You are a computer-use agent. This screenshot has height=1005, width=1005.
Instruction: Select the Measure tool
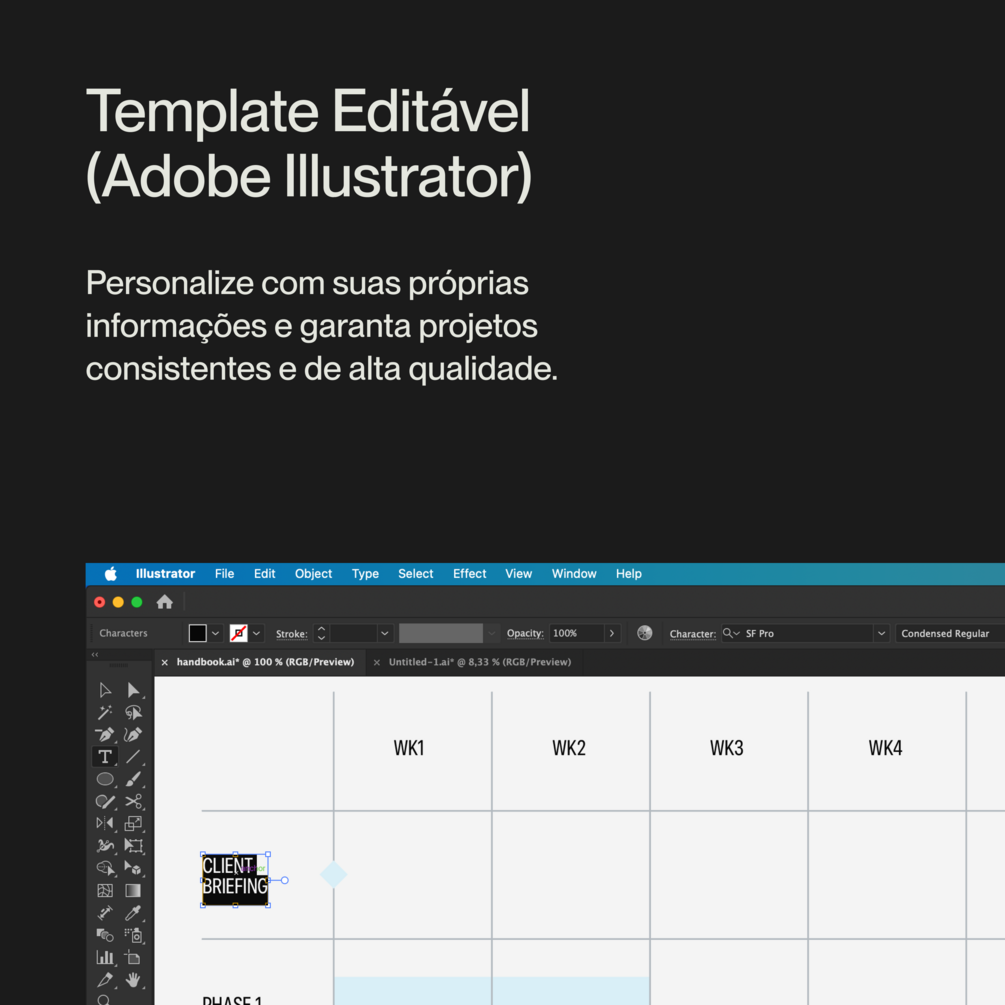point(105,913)
